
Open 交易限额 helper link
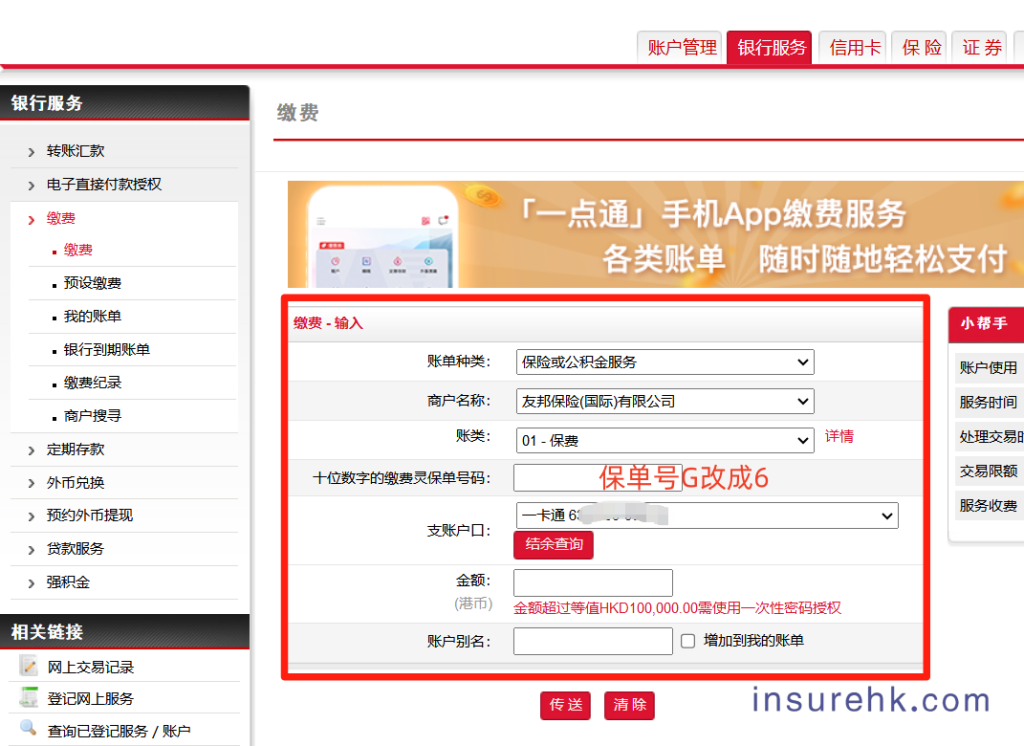[988, 471]
